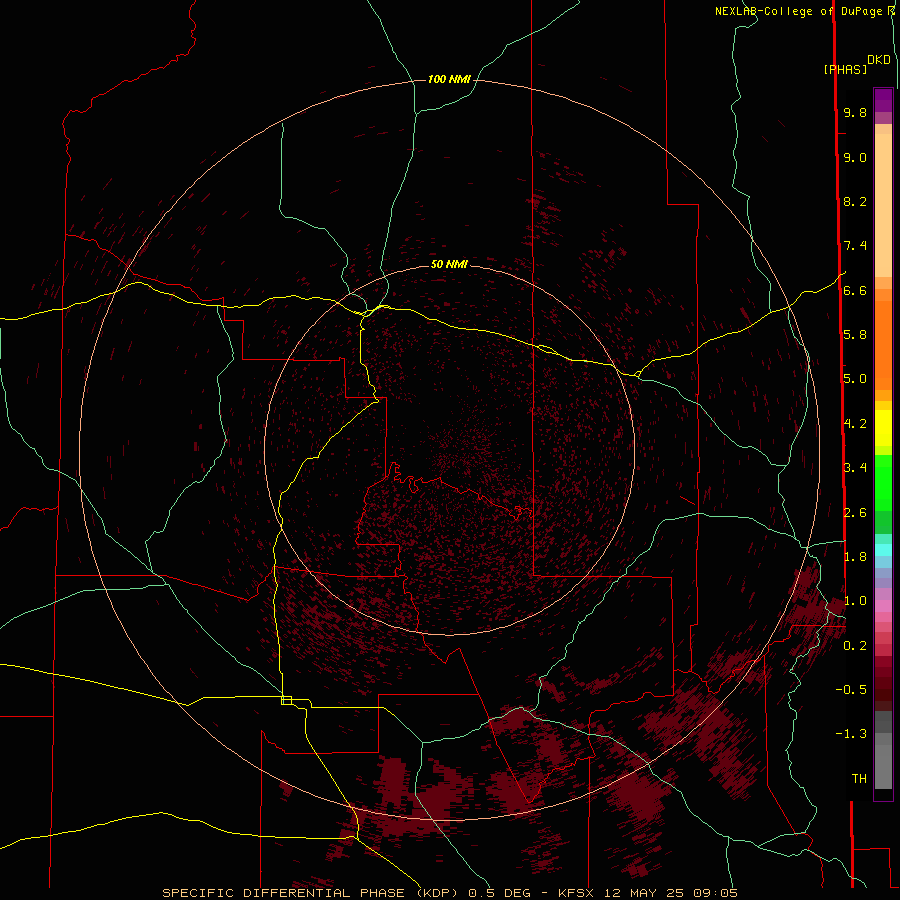This screenshot has width=900, height=900.
Task: Click the "TH" threshold label on legend
Action: (x=859, y=779)
